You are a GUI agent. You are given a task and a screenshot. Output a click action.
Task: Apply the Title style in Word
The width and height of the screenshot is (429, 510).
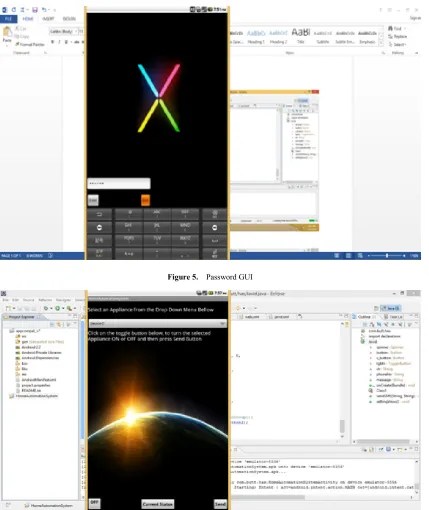(x=301, y=36)
